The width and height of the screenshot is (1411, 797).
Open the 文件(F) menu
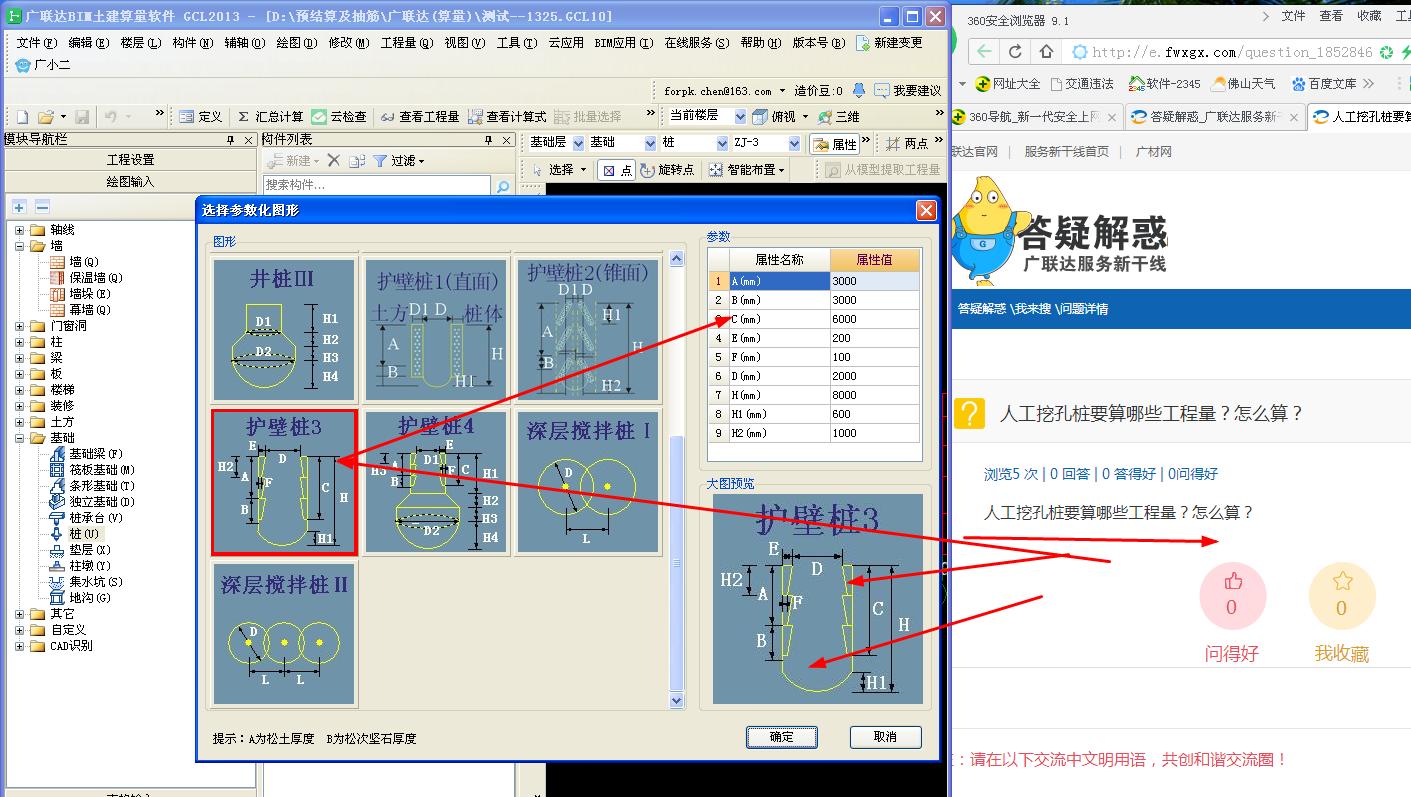pyautogui.click(x=36, y=43)
